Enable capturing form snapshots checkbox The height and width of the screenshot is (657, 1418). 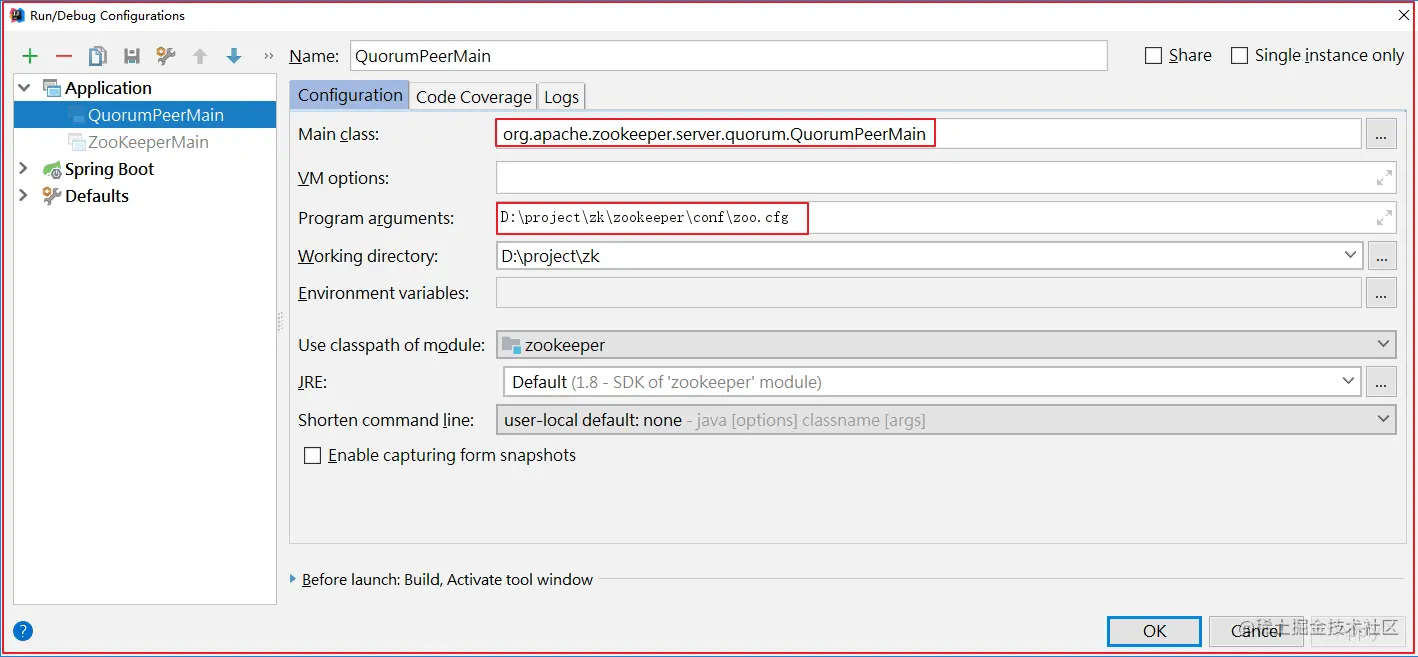[x=313, y=456]
